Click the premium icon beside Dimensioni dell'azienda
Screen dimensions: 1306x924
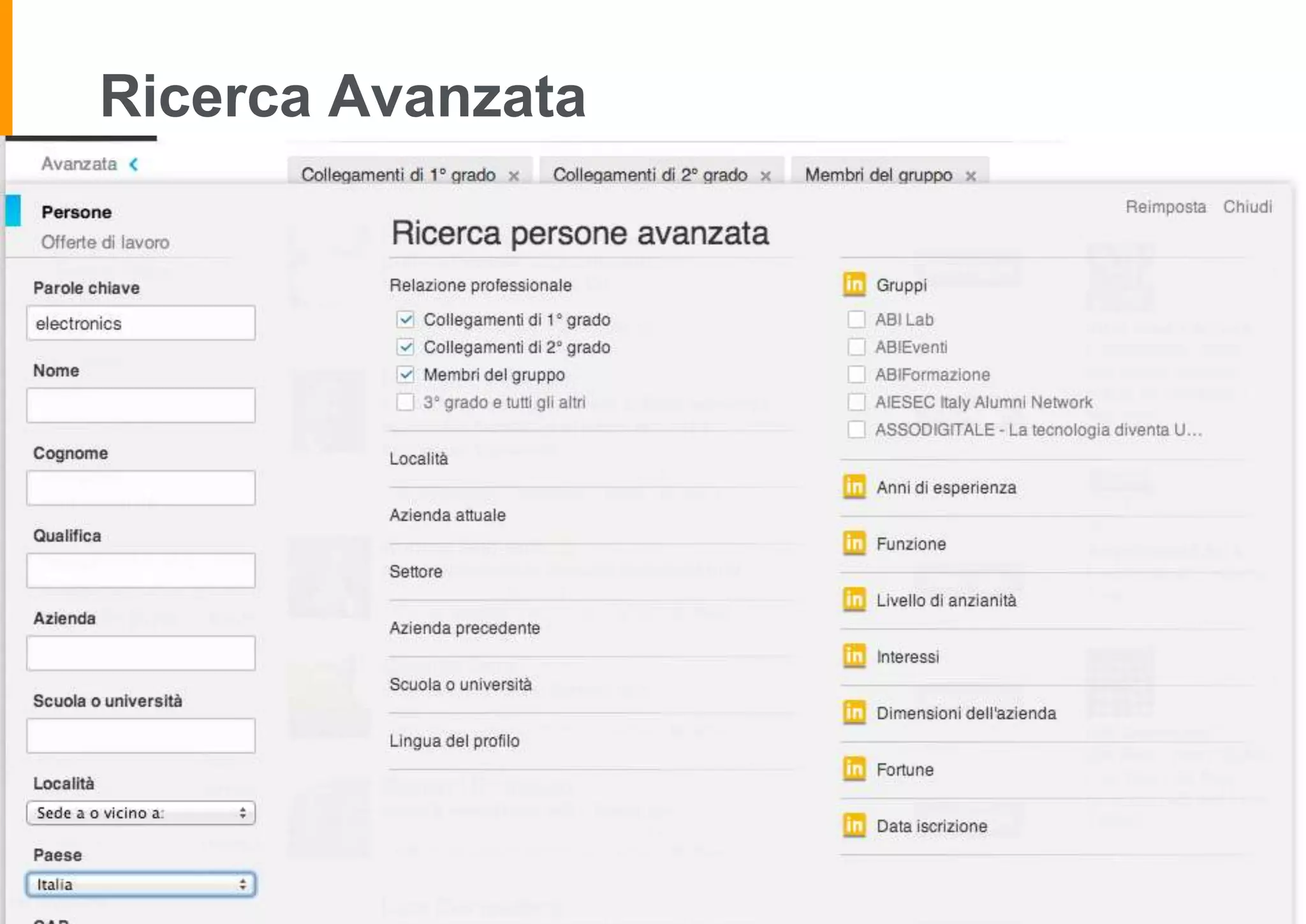(854, 712)
